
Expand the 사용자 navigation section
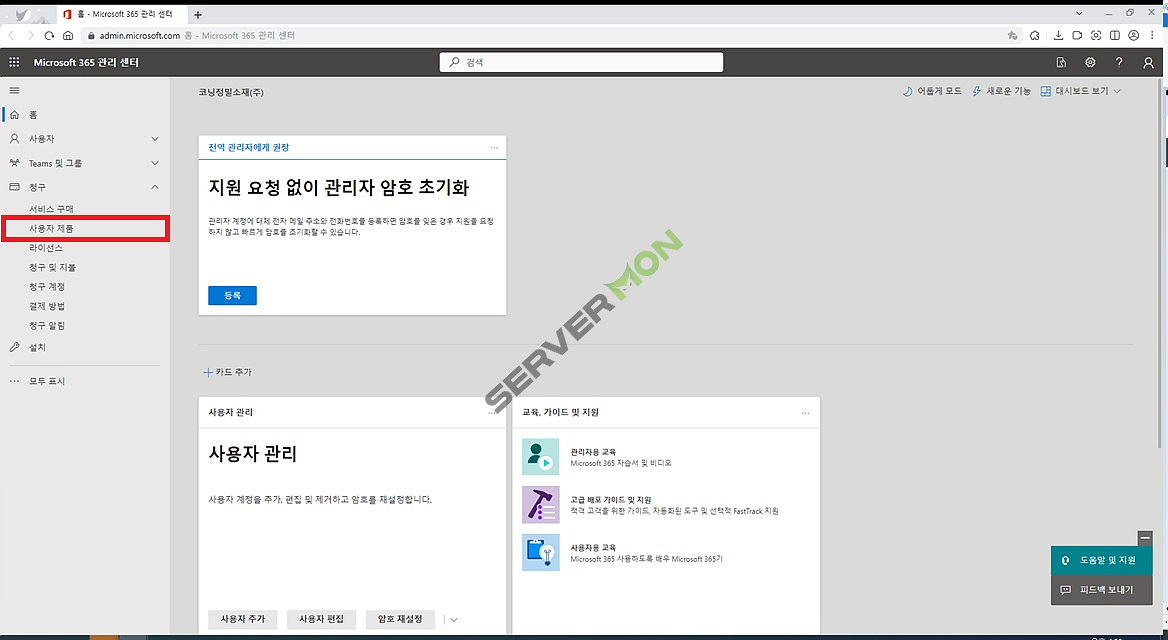pos(155,139)
